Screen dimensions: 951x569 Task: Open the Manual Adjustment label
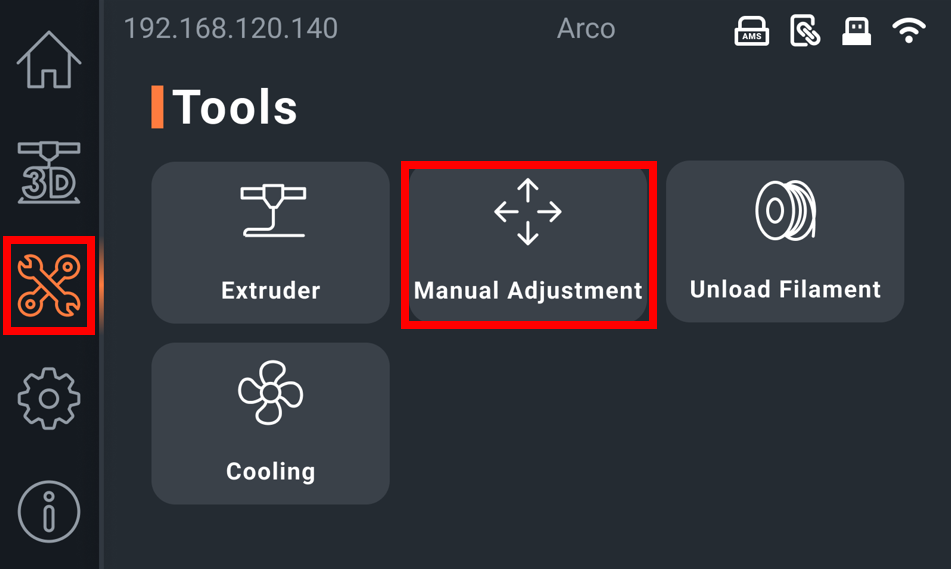pos(528,291)
